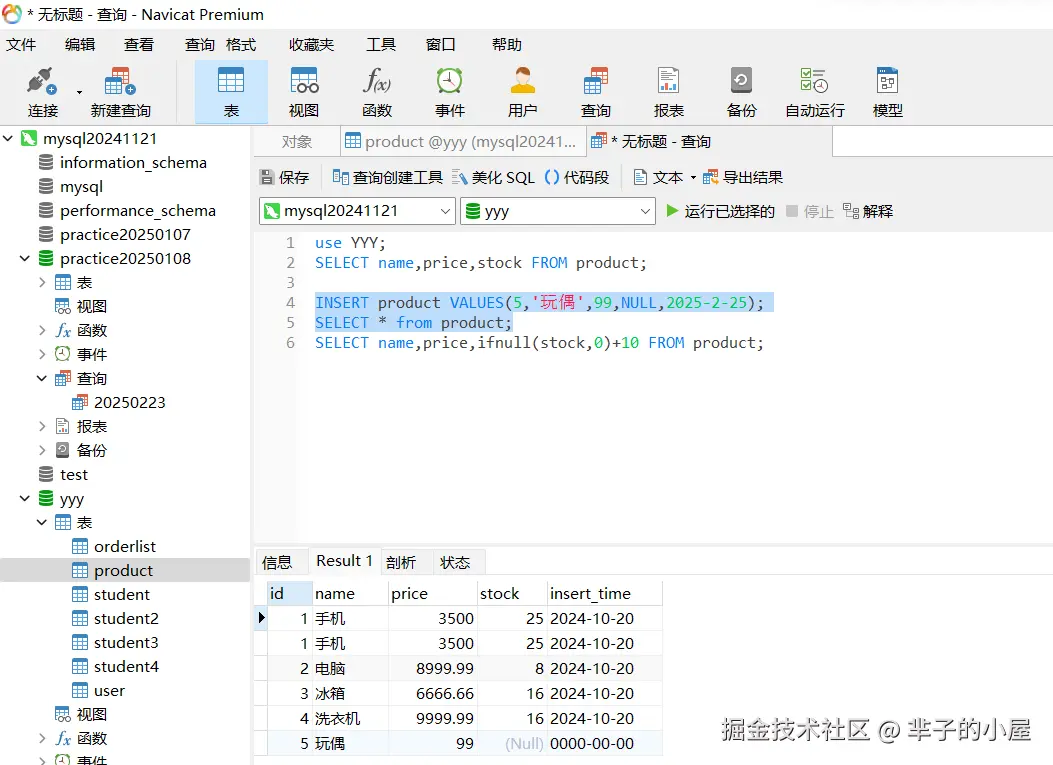Expand 事件 under practice20250108
This screenshot has height=765, width=1053.
tap(42, 354)
